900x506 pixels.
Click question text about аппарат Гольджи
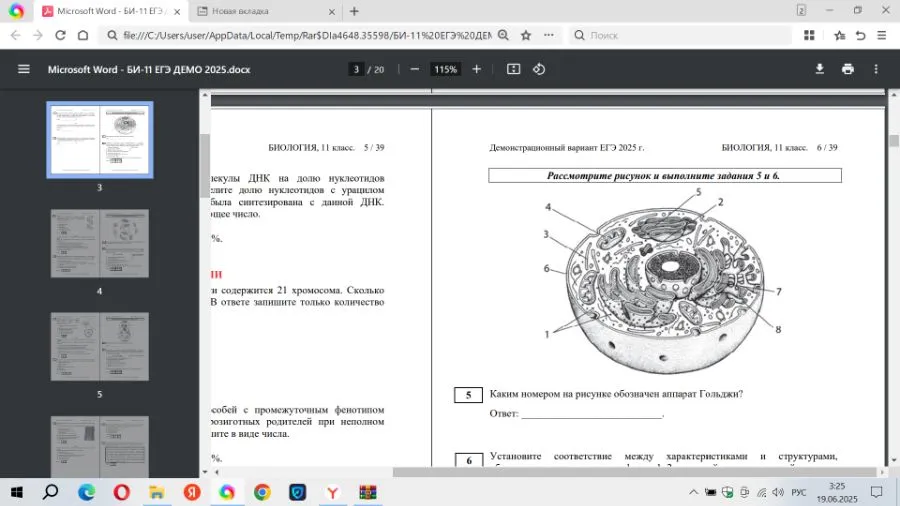616,394
